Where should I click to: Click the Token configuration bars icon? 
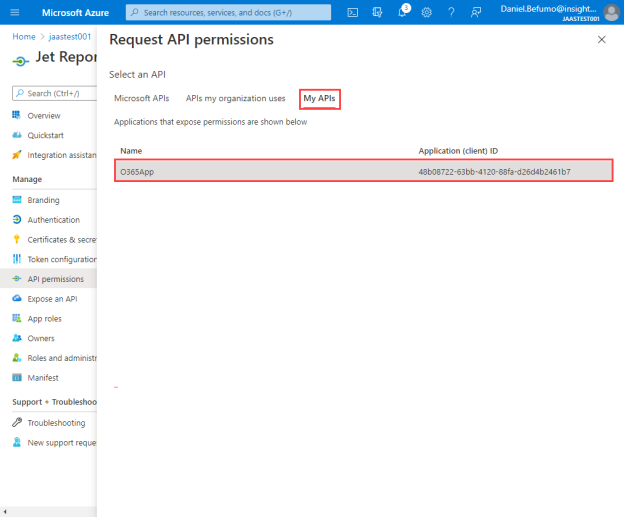[x=17, y=259]
